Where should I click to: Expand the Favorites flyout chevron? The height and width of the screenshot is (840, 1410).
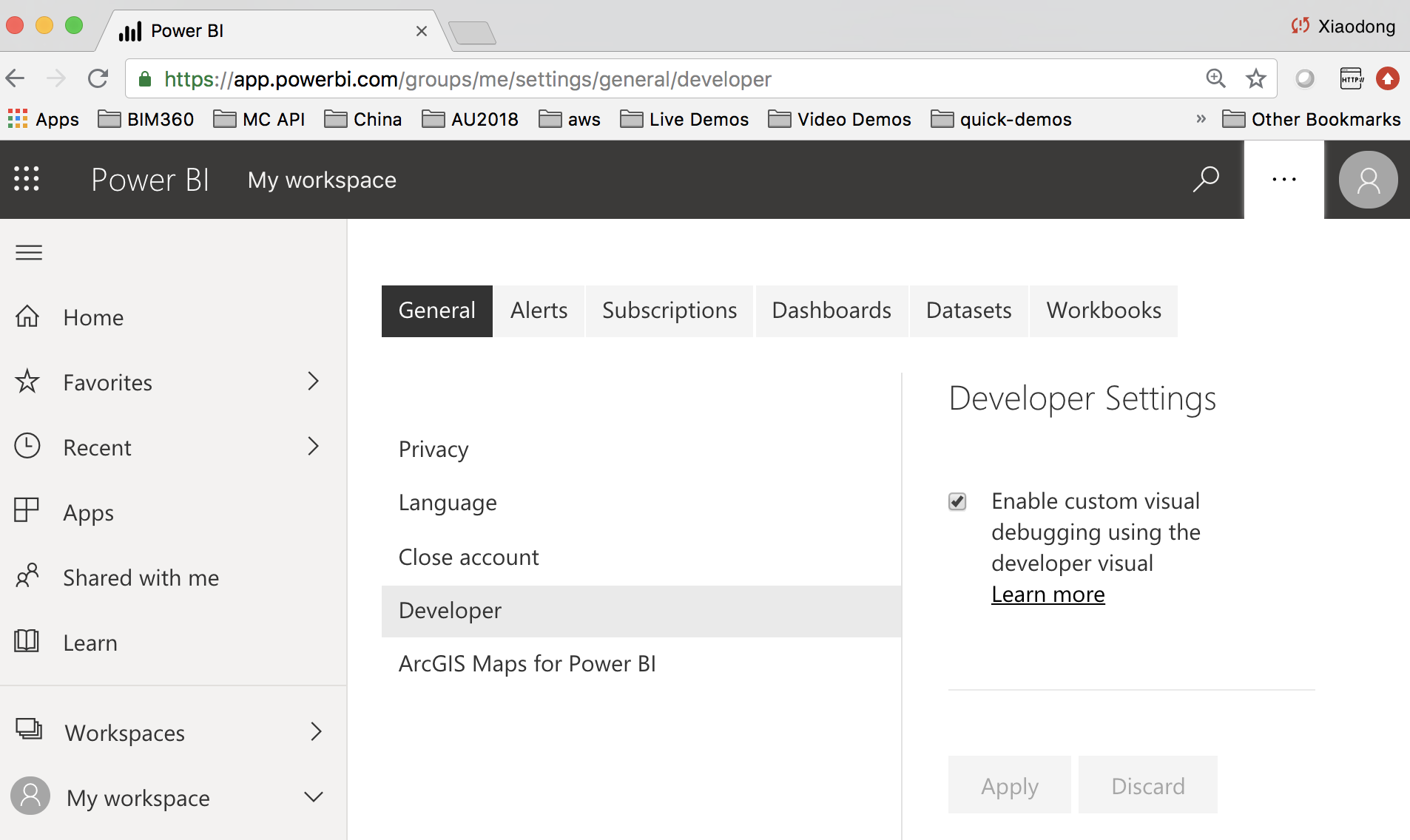[314, 382]
